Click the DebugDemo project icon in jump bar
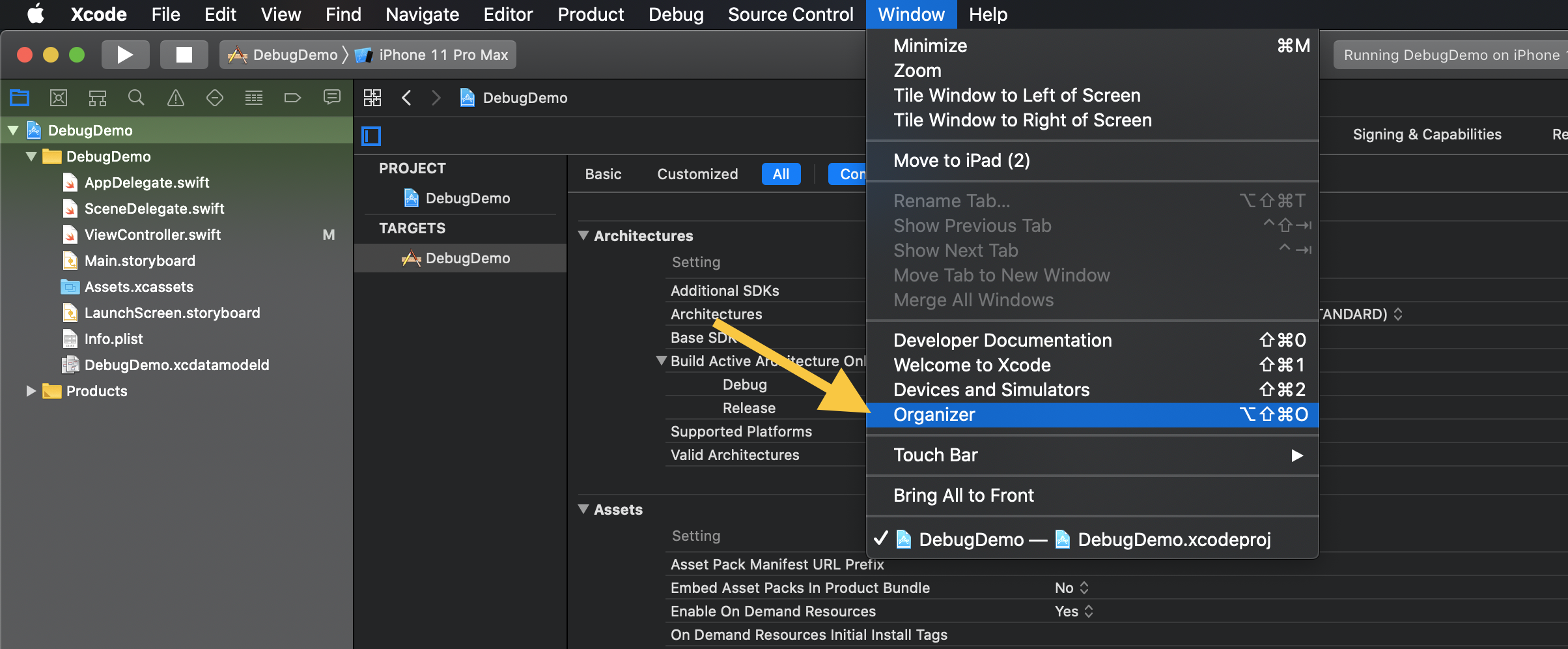Viewport: 1568px width, 649px height. (x=468, y=98)
